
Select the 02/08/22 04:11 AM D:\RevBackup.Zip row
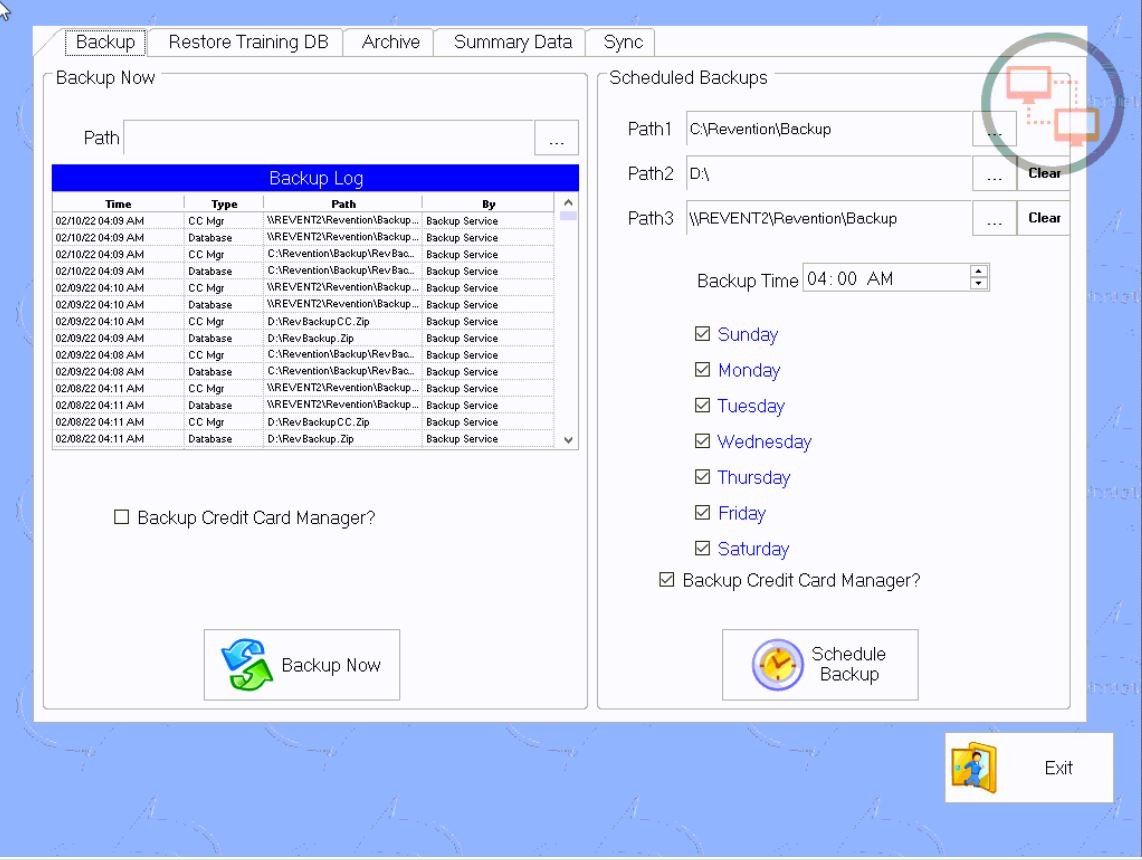click(303, 438)
